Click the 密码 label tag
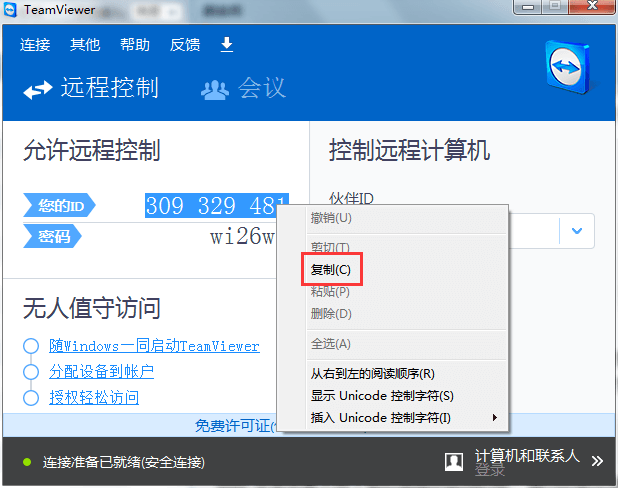The image size is (618, 488). pos(52,236)
